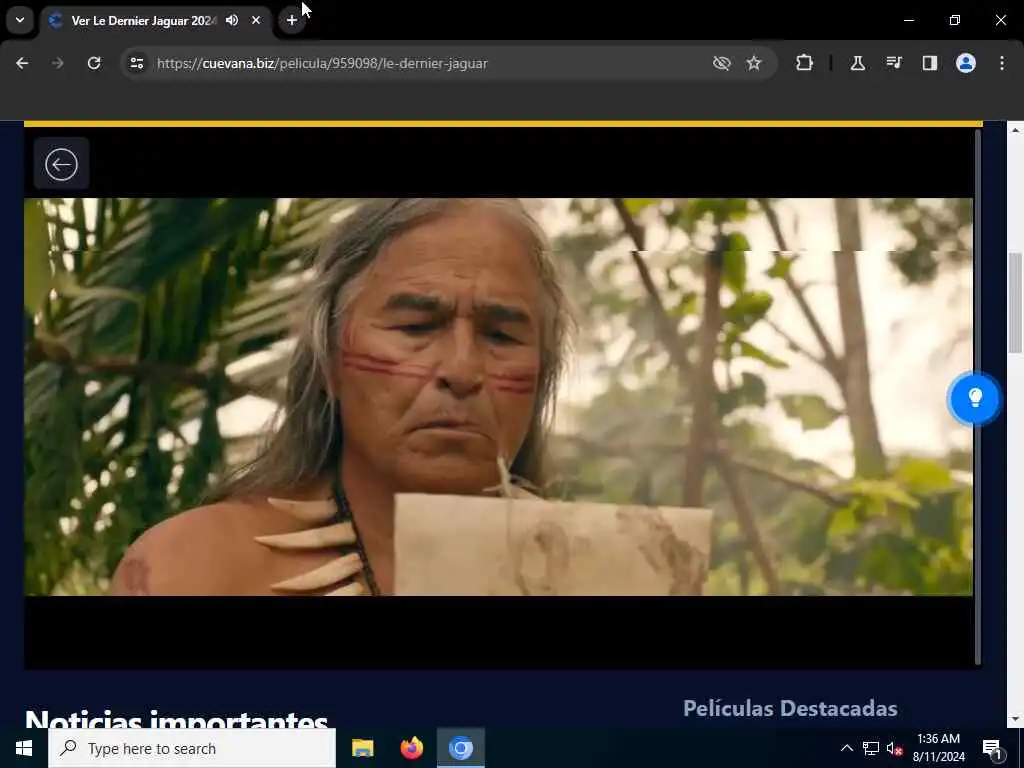
Task: Bookmark this page with the star
Action: (x=754, y=63)
